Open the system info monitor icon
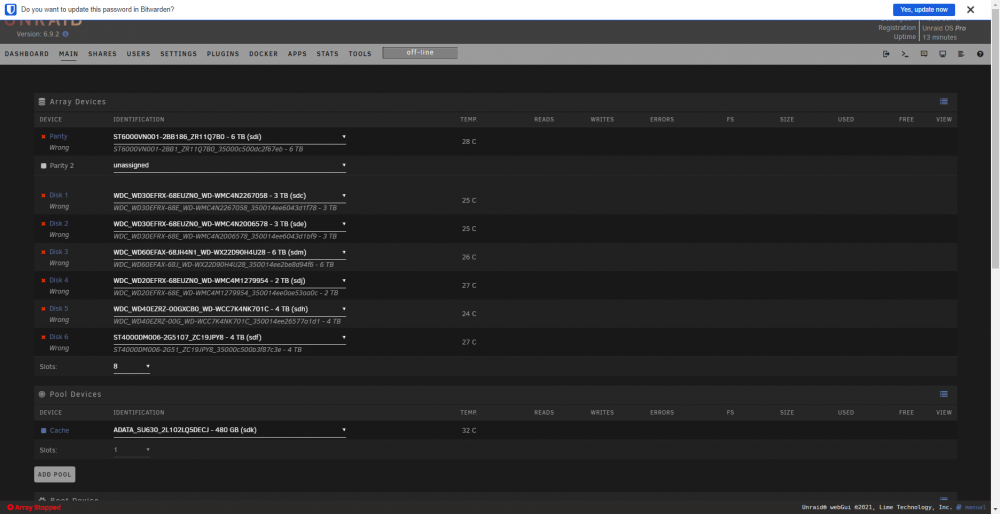The height and width of the screenshot is (514, 1000). (942, 54)
